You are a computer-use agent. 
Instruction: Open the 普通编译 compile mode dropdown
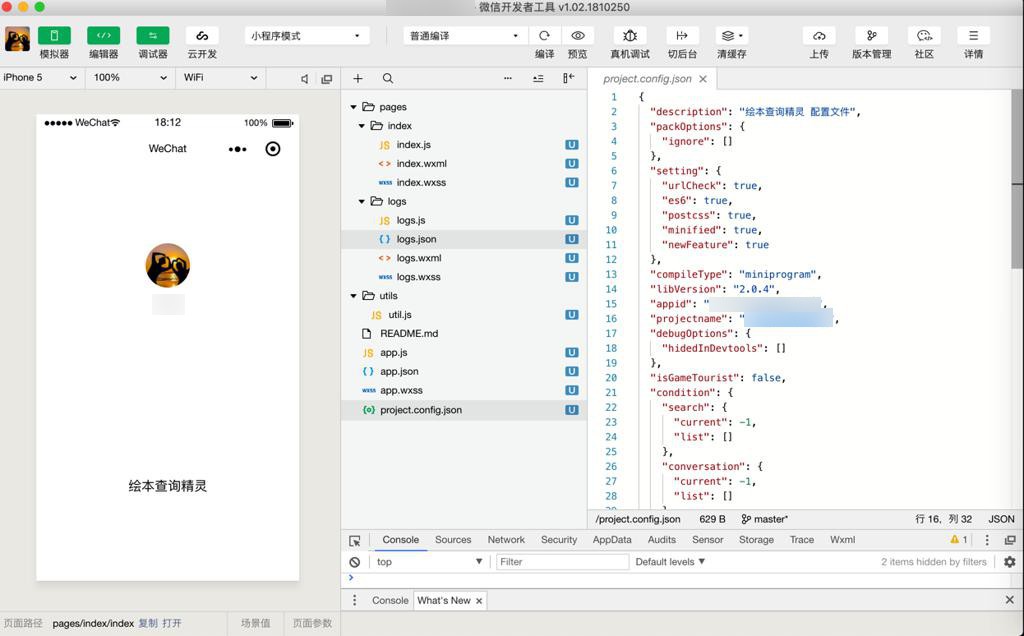tap(464, 36)
